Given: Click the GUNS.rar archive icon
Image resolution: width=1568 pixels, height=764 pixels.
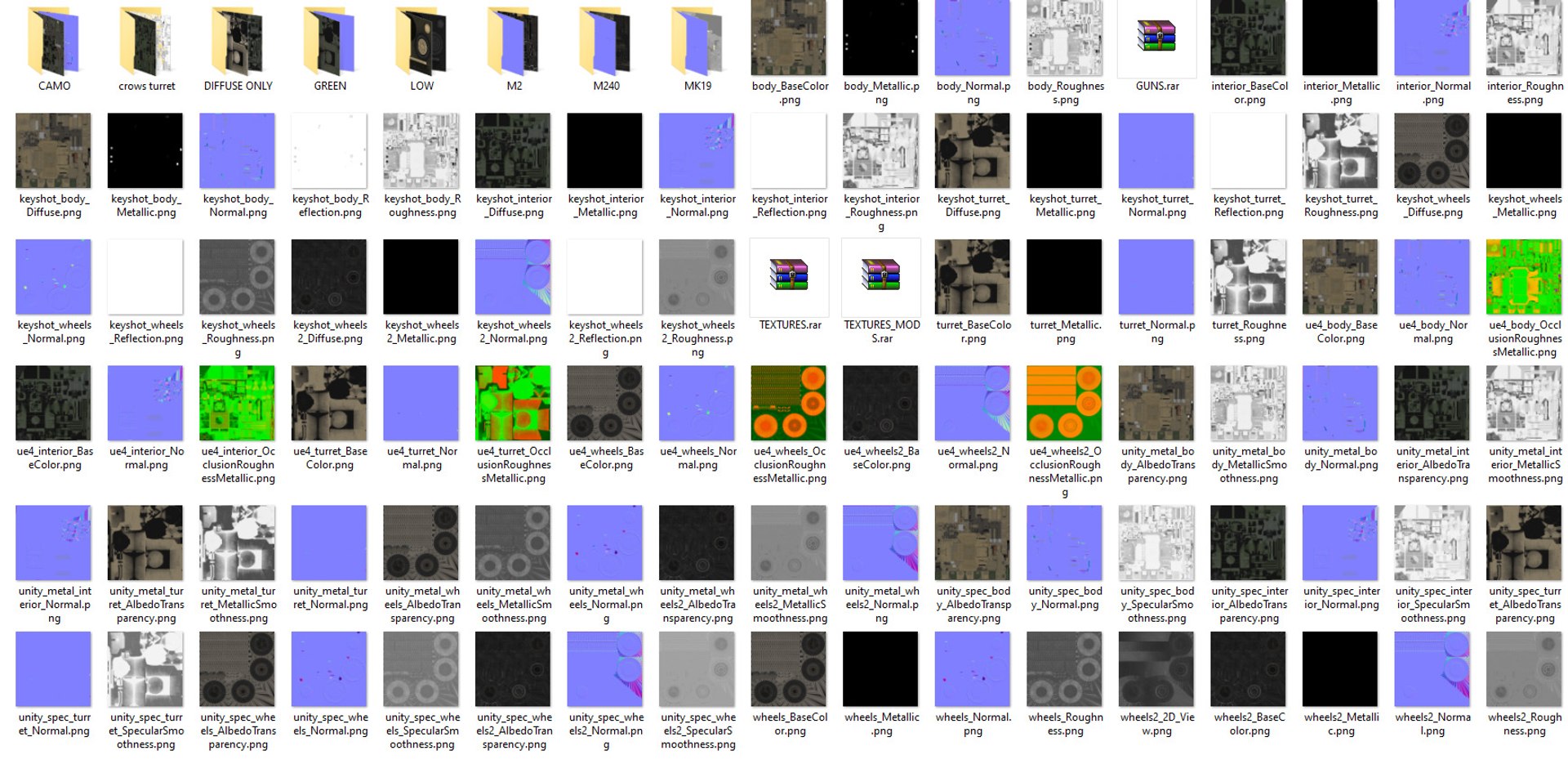Looking at the screenshot, I should (1156, 36).
